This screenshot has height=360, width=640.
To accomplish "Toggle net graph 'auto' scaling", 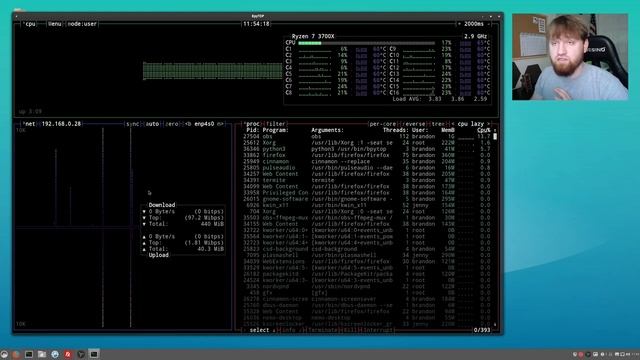I will point(153,124).
